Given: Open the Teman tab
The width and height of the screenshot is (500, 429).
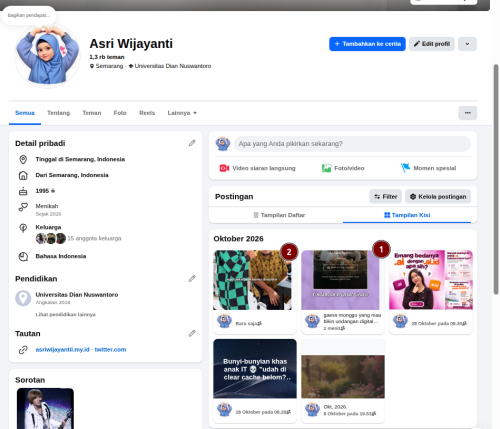Looking at the screenshot, I should click(x=92, y=113).
